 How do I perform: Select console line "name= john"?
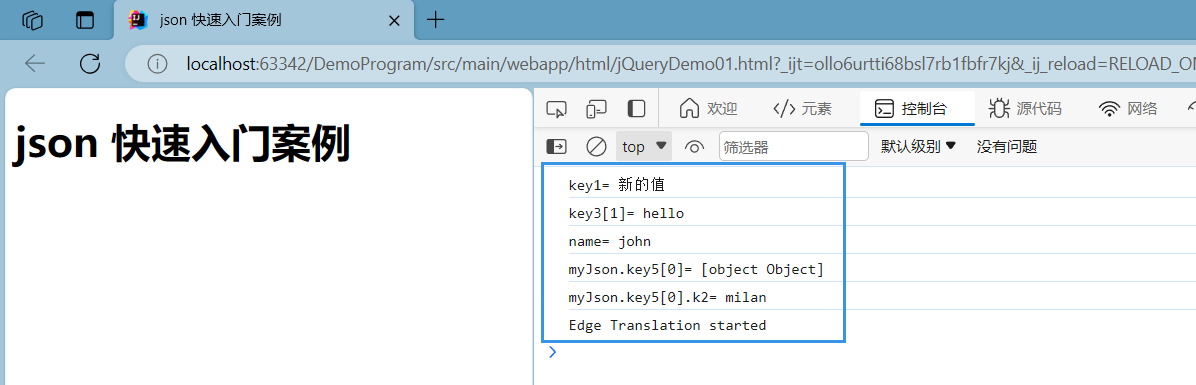point(609,242)
